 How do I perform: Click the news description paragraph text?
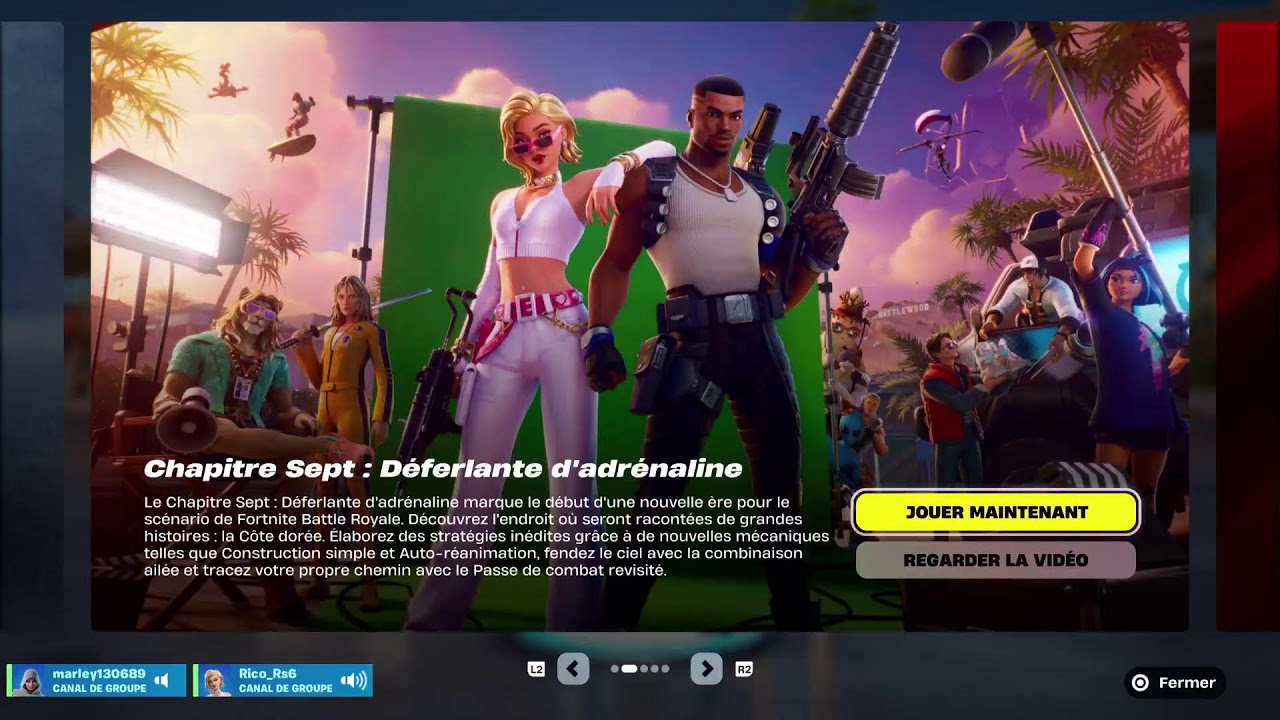point(486,536)
